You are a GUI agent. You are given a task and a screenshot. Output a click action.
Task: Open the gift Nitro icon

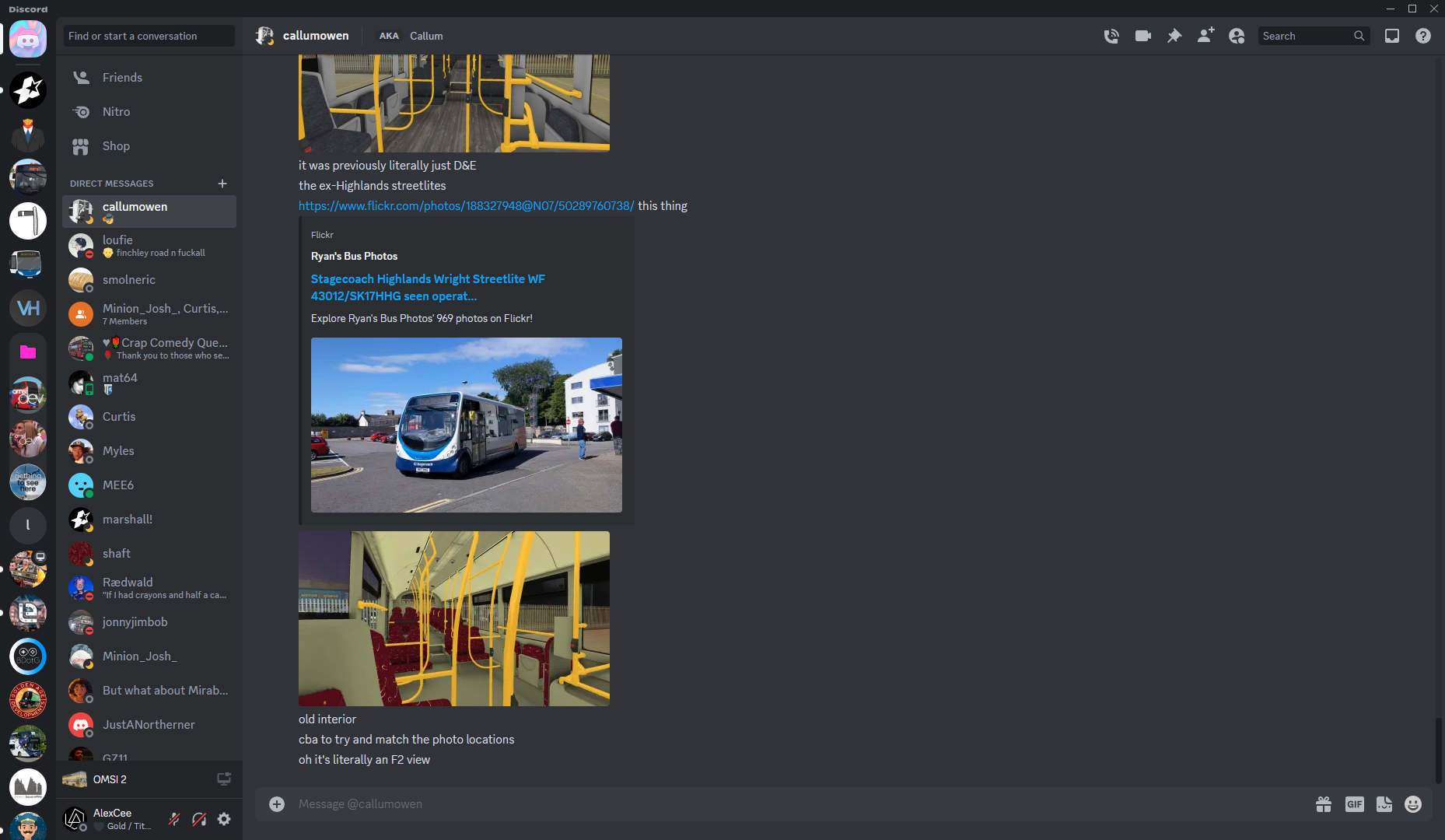point(1324,804)
